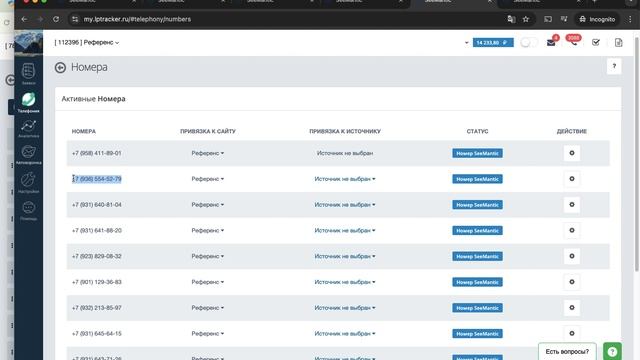
Task: Expand small arrow left of balance
Action: click(x=466, y=42)
